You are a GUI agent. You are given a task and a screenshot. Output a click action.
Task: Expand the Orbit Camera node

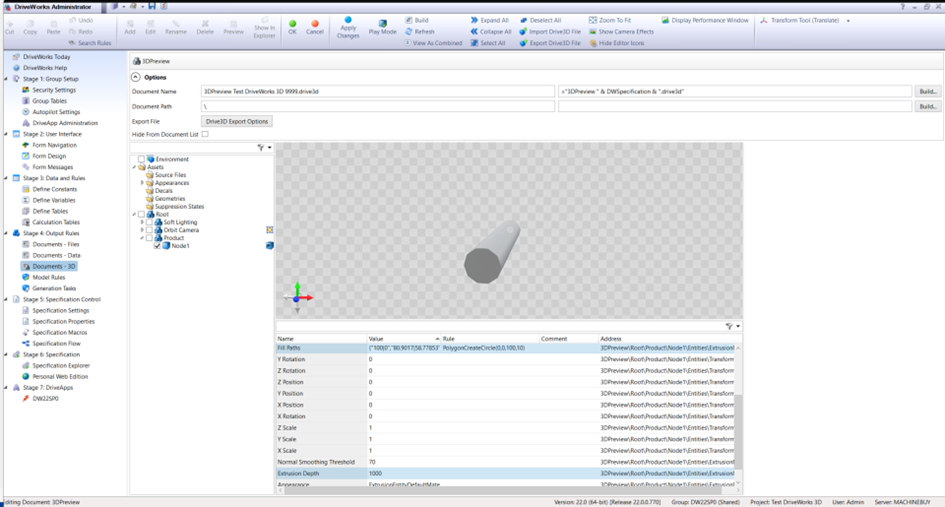[142, 230]
